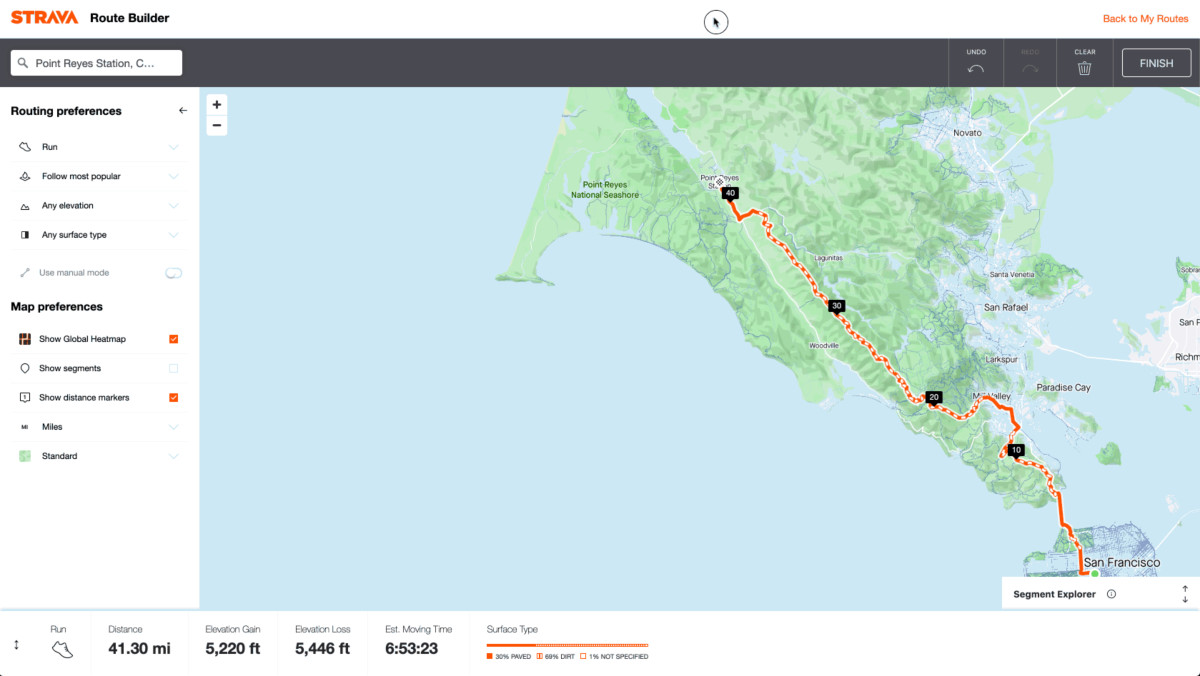
Task: Expand Segment Explorer with the arrows
Action: tap(1185, 594)
